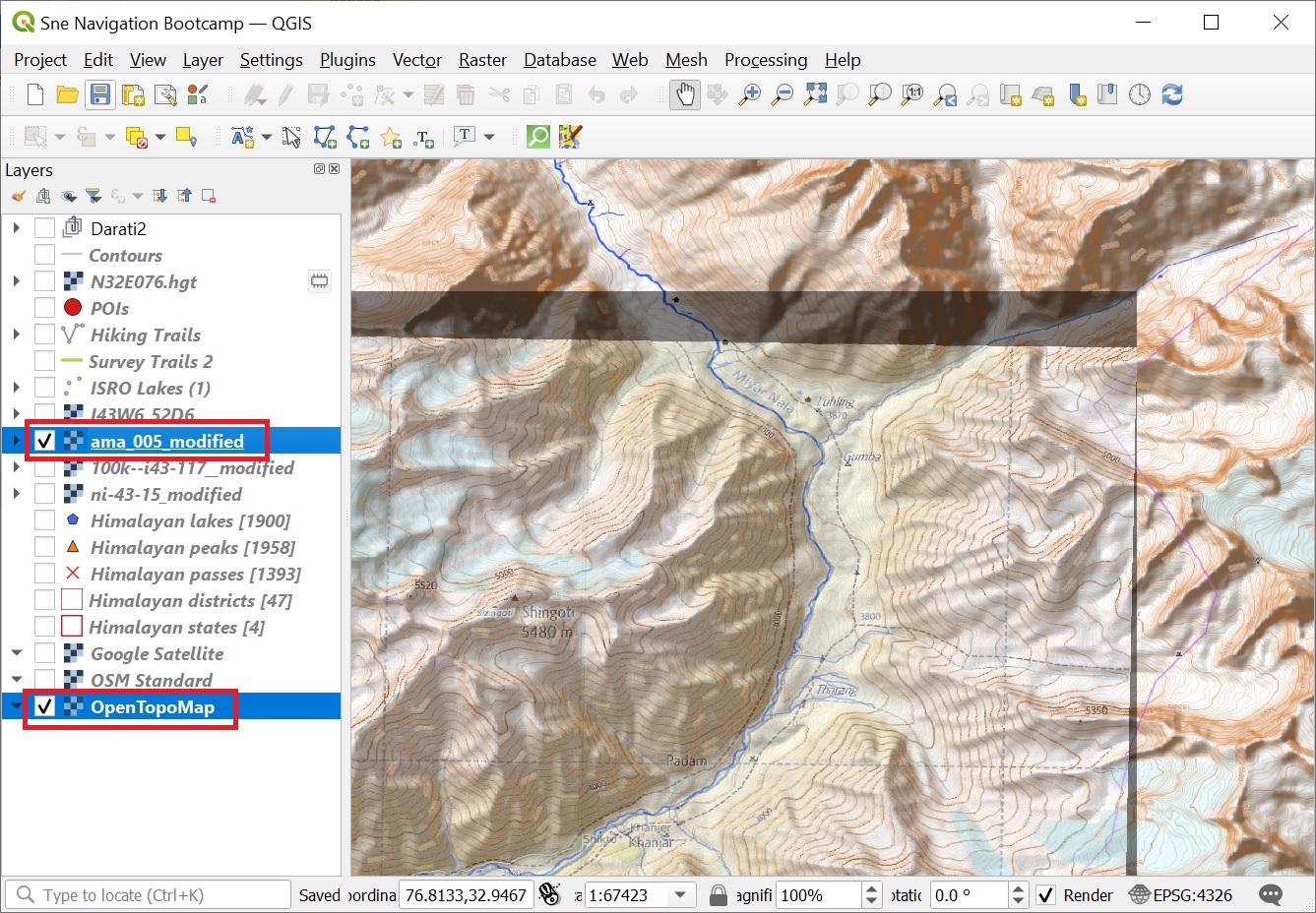Expand the ni-43-15_modified layer node

click(x=16, y=494)
